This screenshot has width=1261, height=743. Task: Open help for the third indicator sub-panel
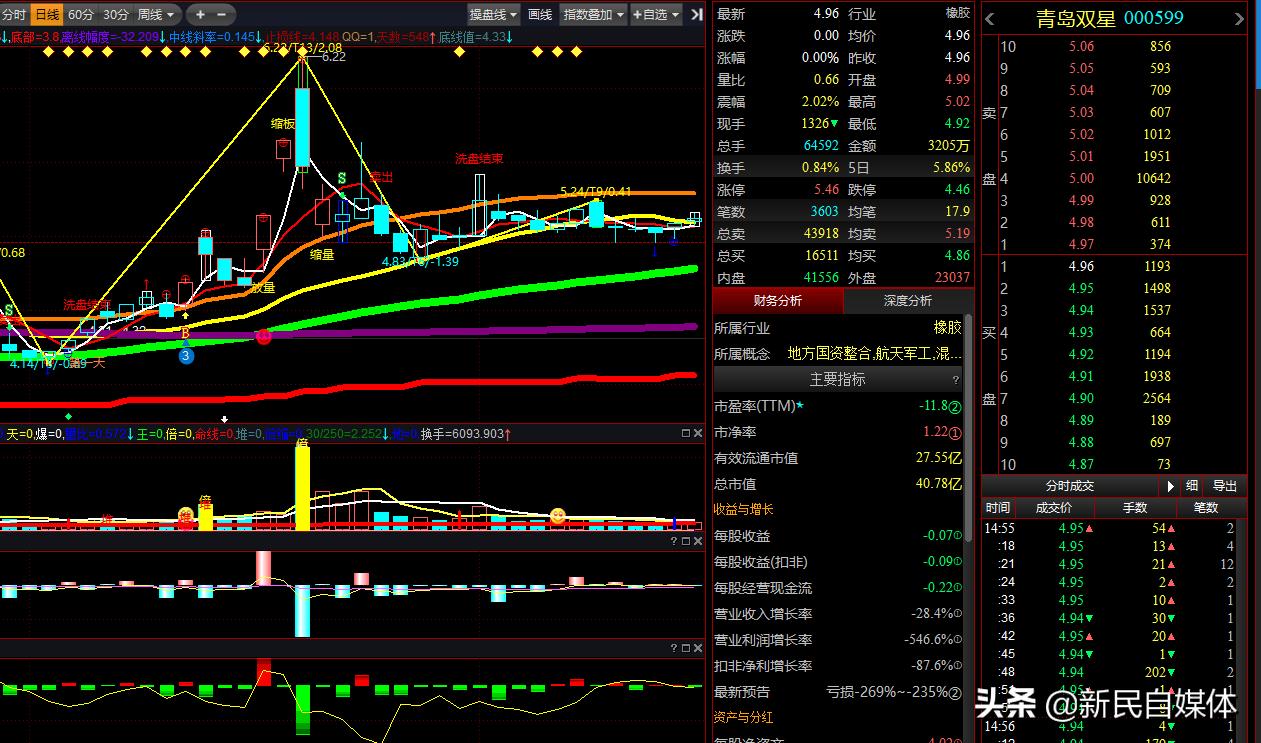pyautogui.click(x=673, y=648)
